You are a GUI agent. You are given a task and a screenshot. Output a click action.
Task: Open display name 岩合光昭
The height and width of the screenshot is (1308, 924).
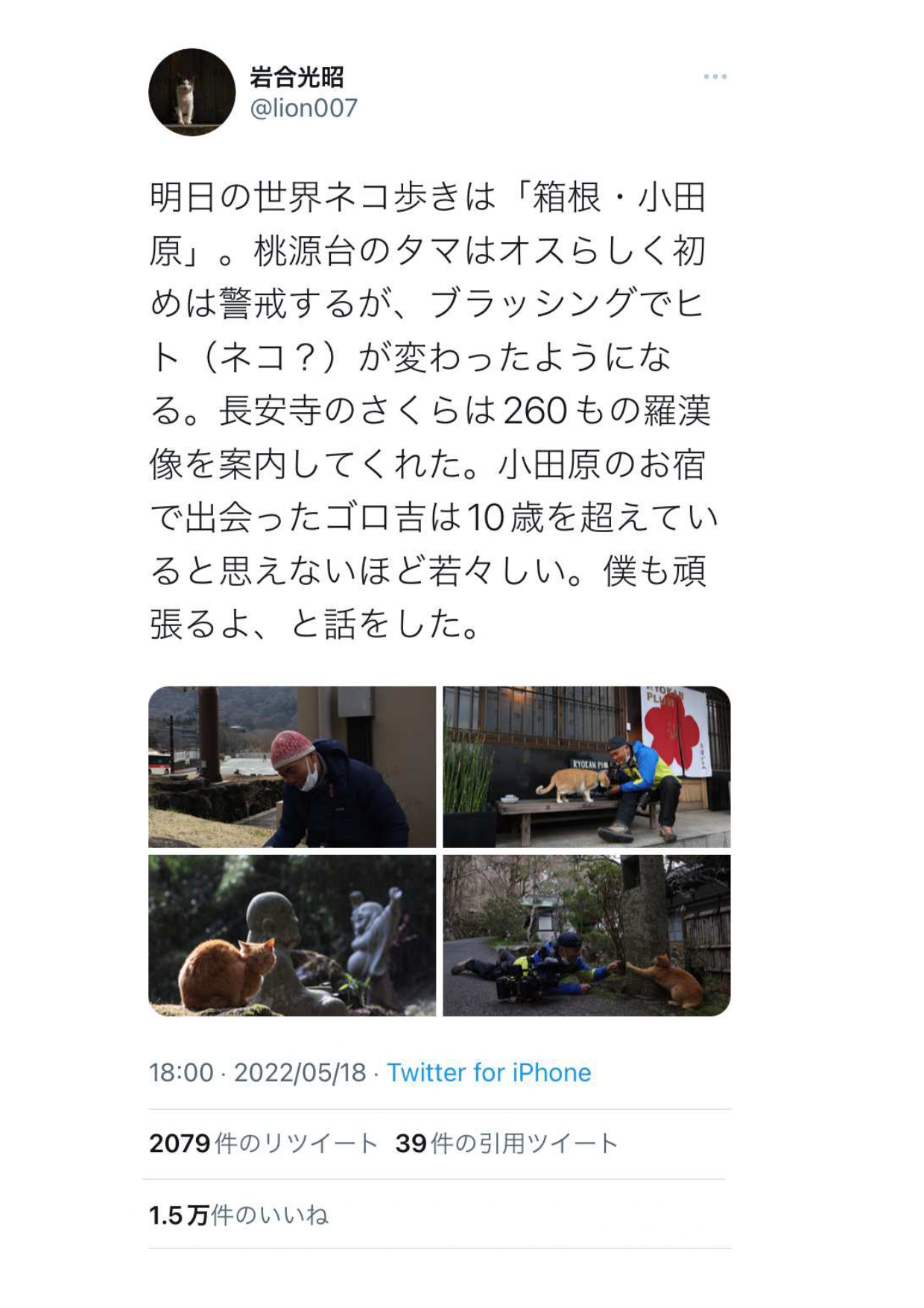click(x=297, y=77)
